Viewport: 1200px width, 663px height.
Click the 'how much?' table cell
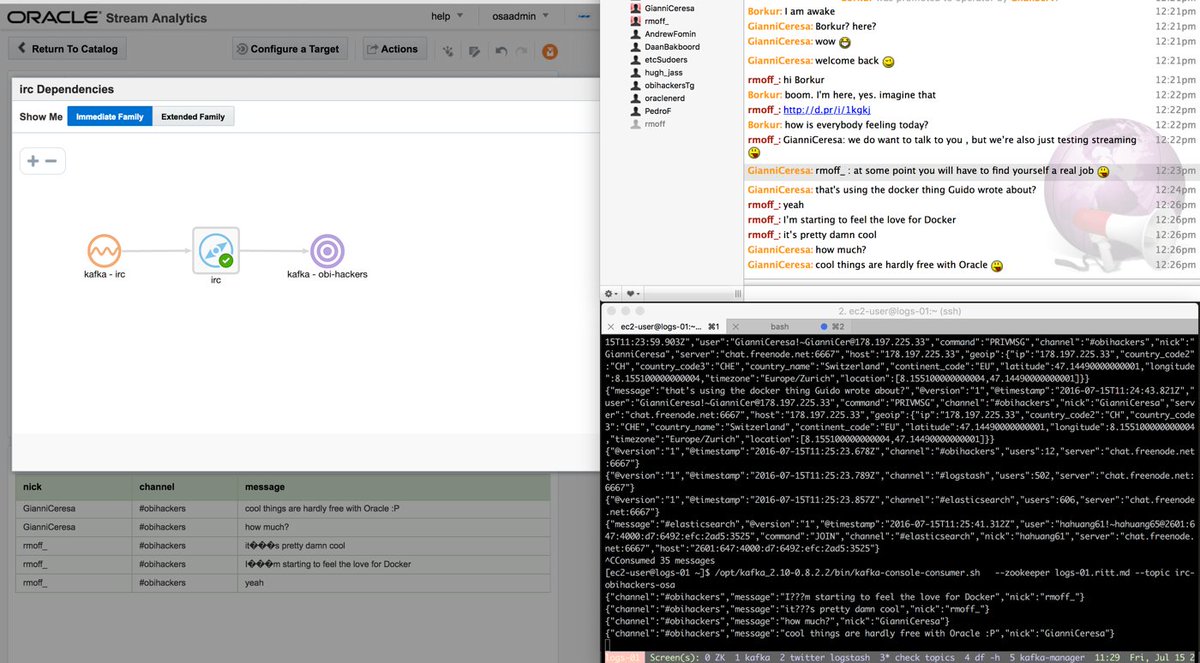pyautogui.click(x=395, y=527)
